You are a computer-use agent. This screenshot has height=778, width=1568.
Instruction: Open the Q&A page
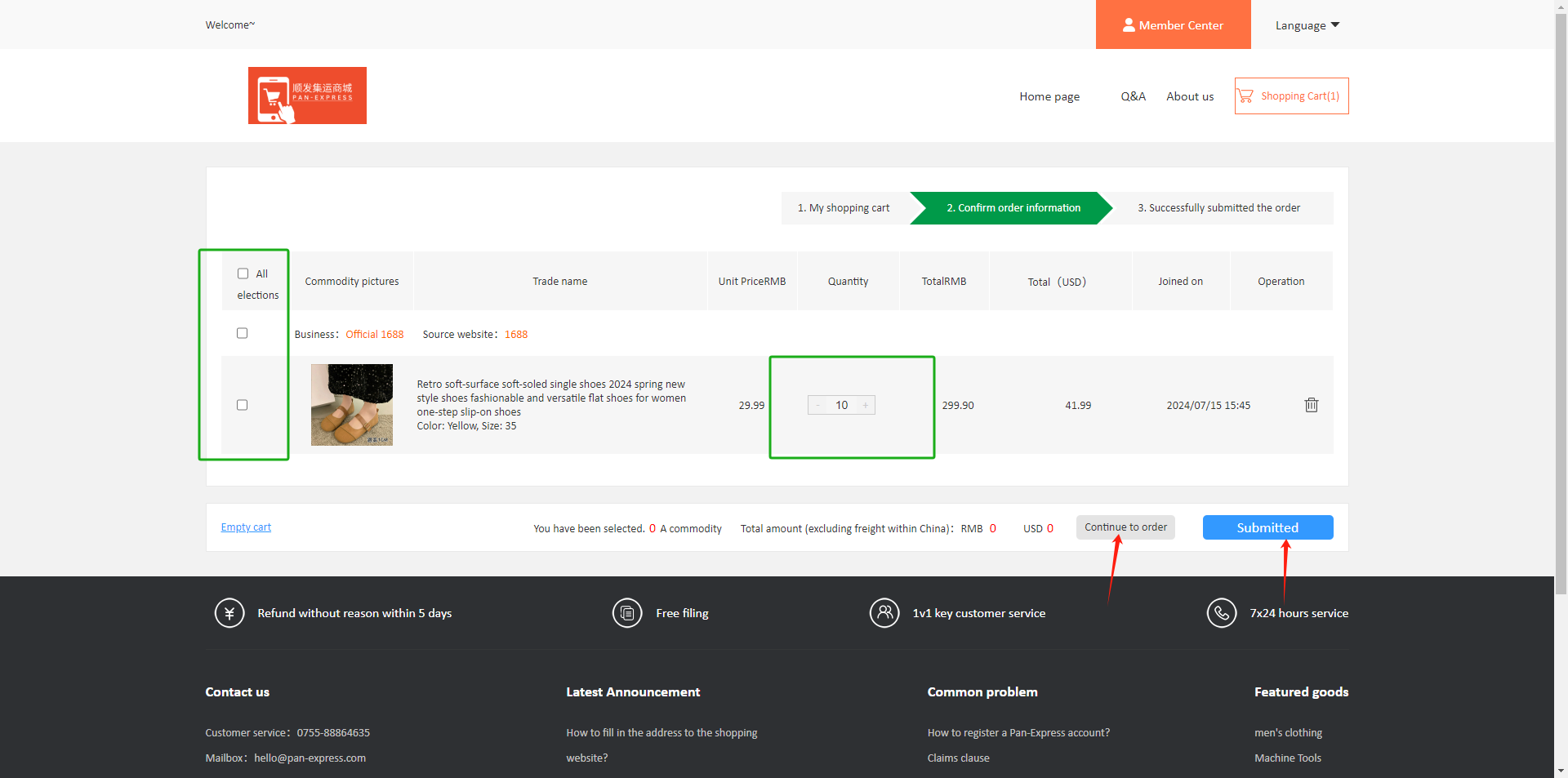[1133, 96]
